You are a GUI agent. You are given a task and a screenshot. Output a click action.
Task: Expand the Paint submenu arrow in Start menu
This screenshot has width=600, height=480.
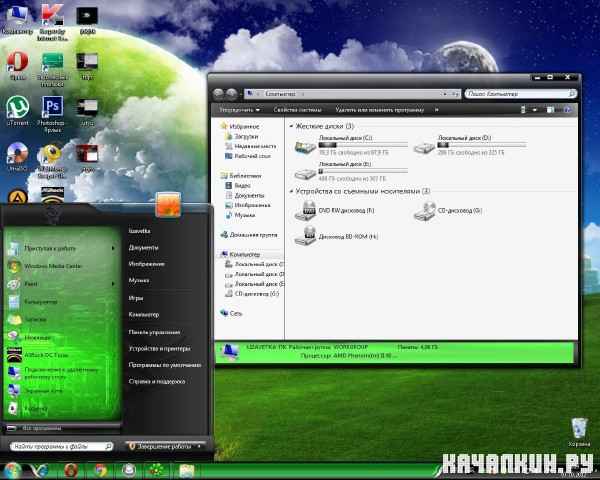pos(113,284)
